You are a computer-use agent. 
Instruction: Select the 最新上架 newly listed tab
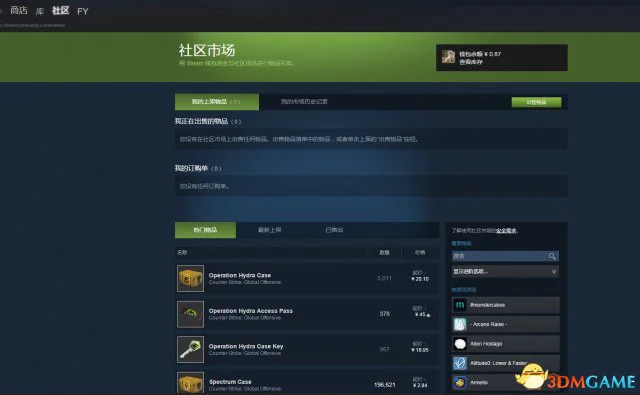click(270, 230)
